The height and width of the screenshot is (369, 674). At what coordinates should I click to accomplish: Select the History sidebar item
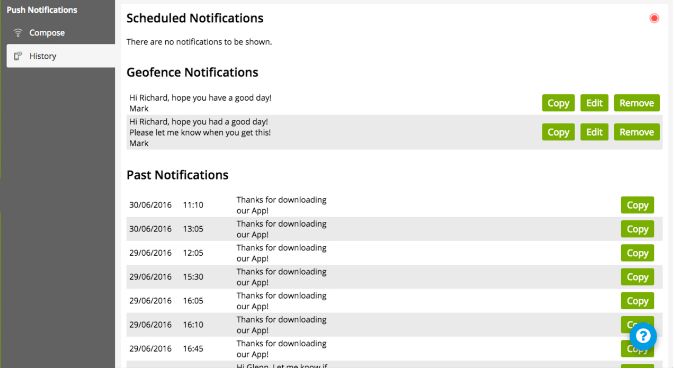[61, 56]
